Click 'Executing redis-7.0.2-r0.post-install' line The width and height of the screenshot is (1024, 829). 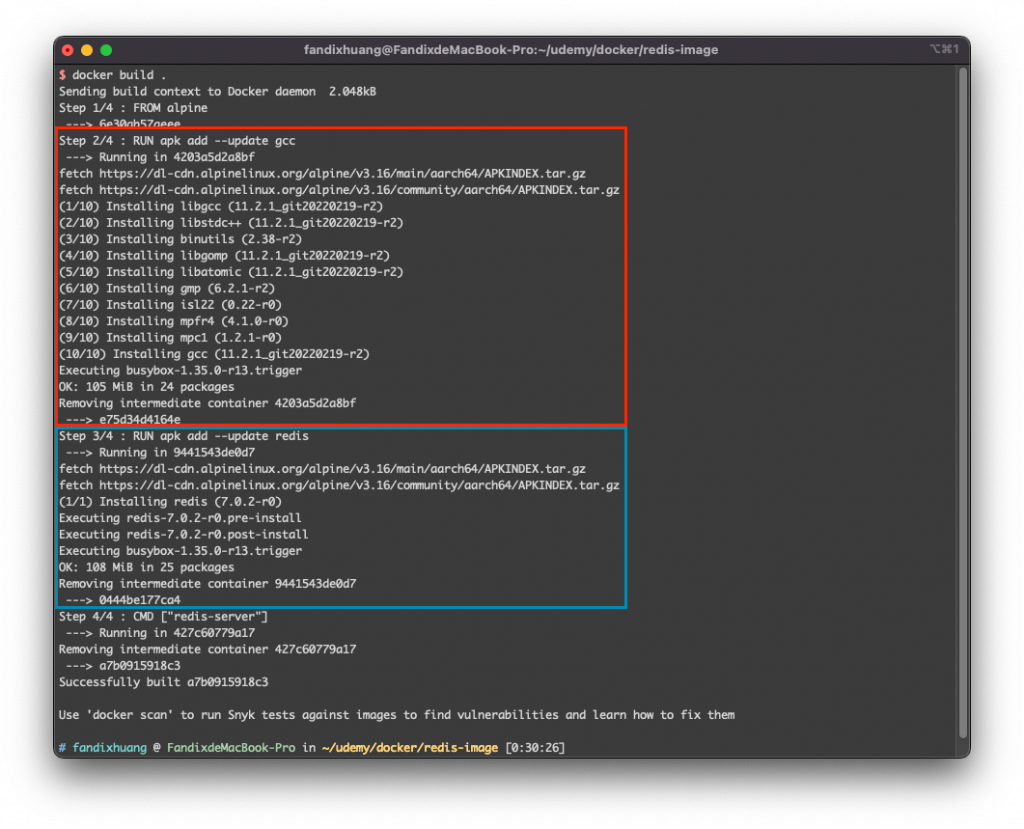[x=184, y=534]
